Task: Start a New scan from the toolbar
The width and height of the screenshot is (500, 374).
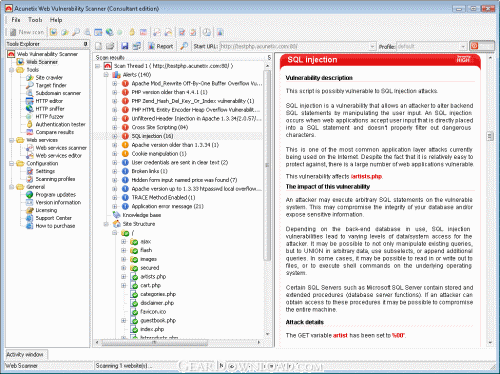Action: (27, 32)
